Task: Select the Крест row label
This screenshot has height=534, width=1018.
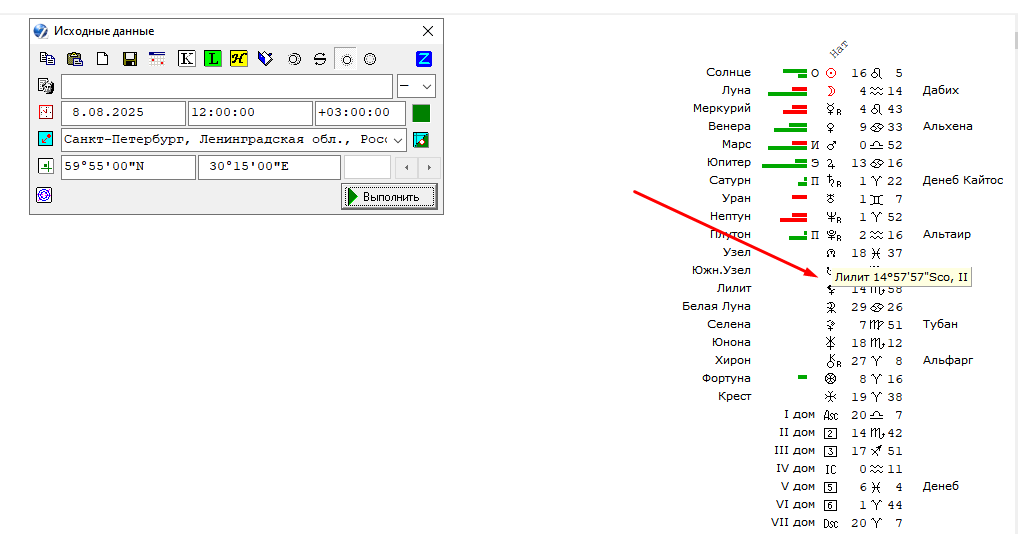Action: (x=735, y=396)
